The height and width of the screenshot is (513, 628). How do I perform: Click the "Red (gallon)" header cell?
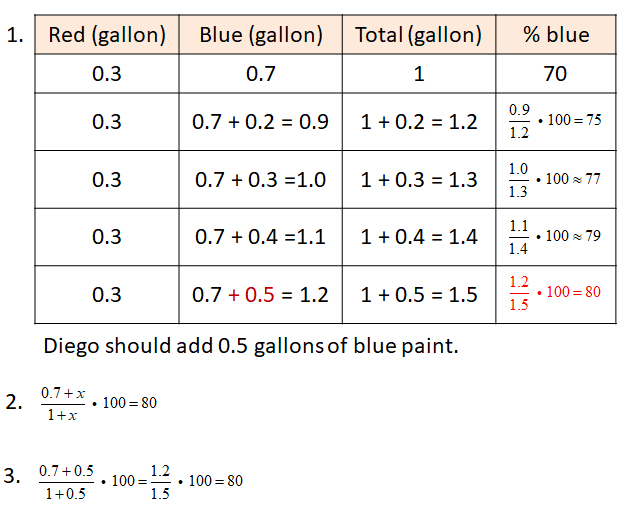pos(107,36)
